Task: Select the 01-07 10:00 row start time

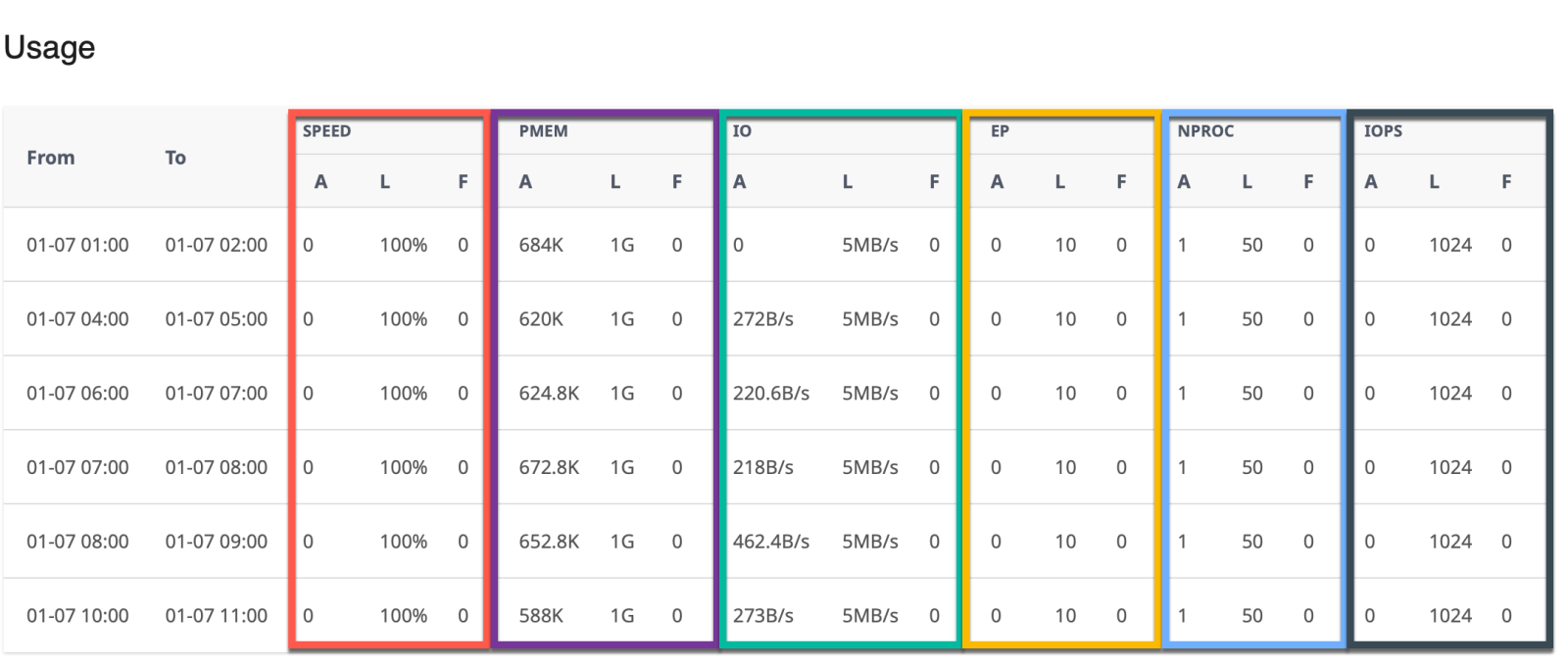Action: coord(77,616)
